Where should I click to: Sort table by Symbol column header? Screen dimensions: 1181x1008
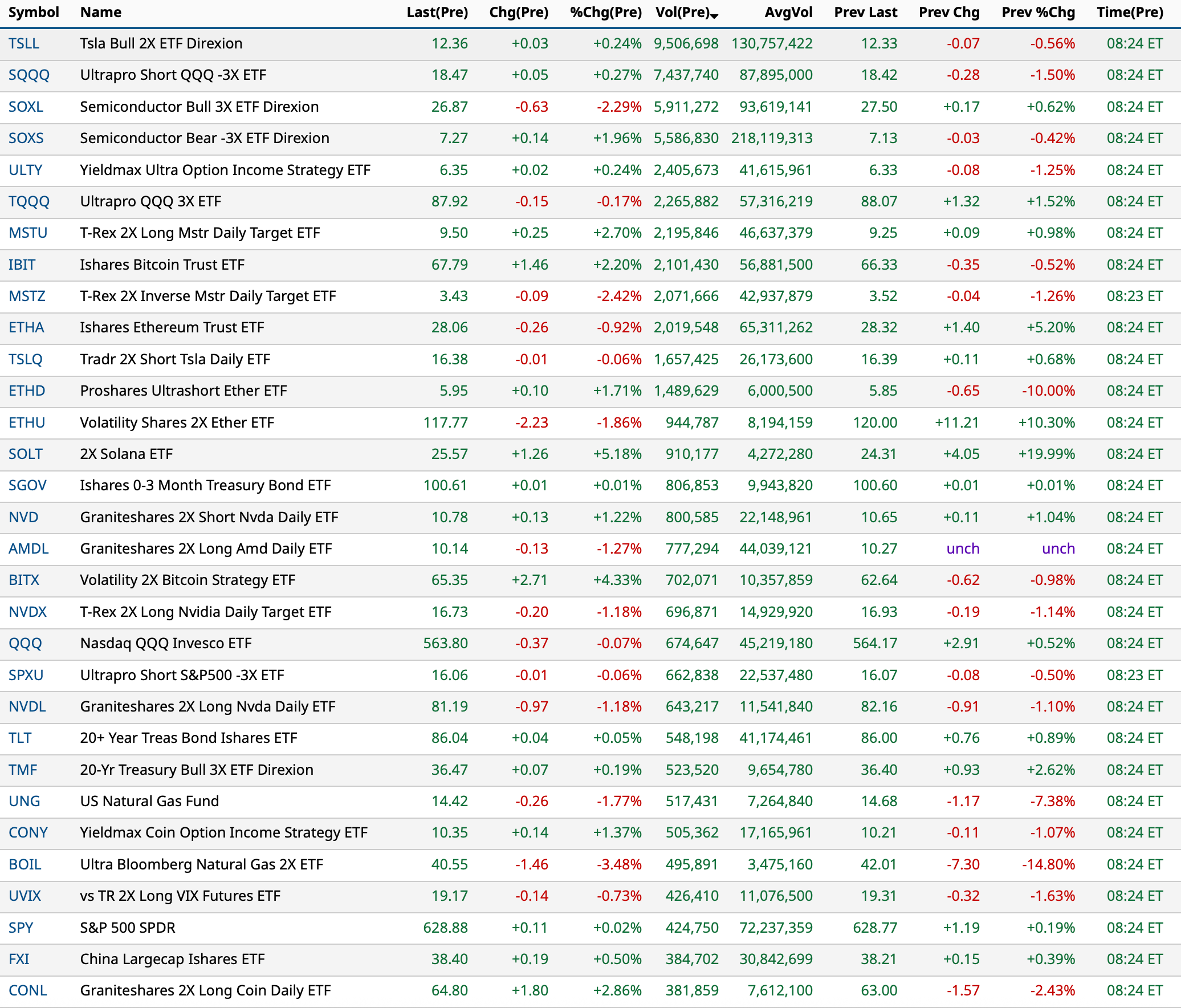click(34, 13)
